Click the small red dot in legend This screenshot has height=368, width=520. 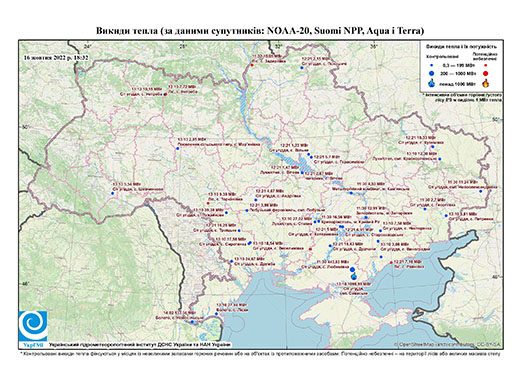486,65
